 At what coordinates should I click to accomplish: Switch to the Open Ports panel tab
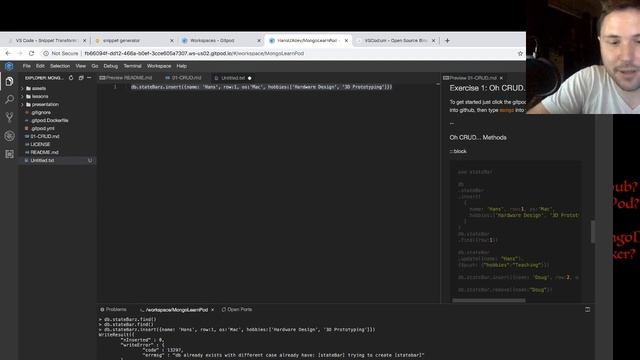tap(237, 310)
